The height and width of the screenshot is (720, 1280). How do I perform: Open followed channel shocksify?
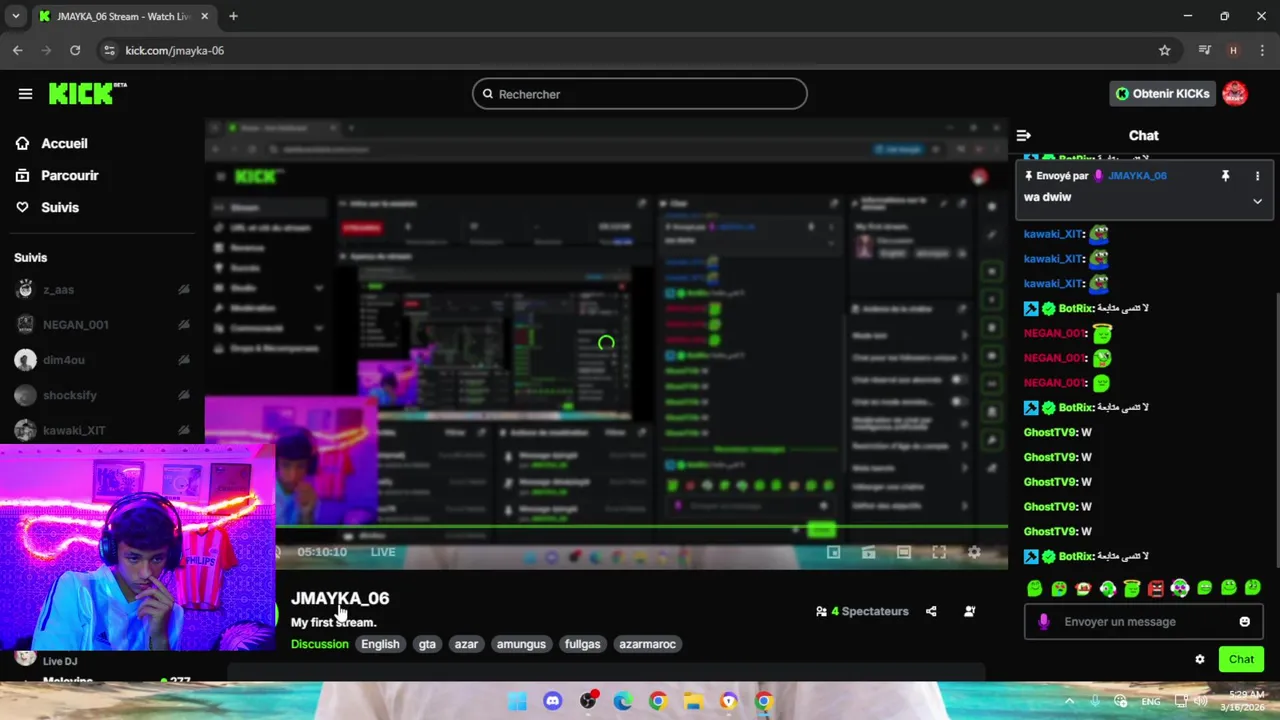click(x=102, y=395)
